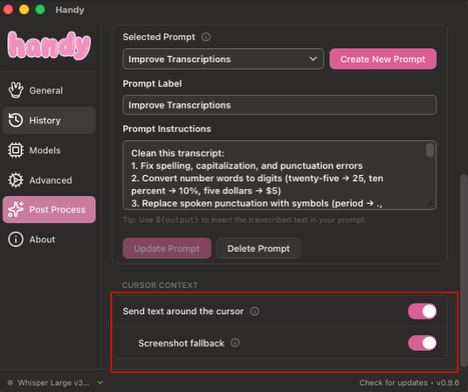Select the Models chip icon
Screen dimensions: 468x392
[x=16, y=150]
